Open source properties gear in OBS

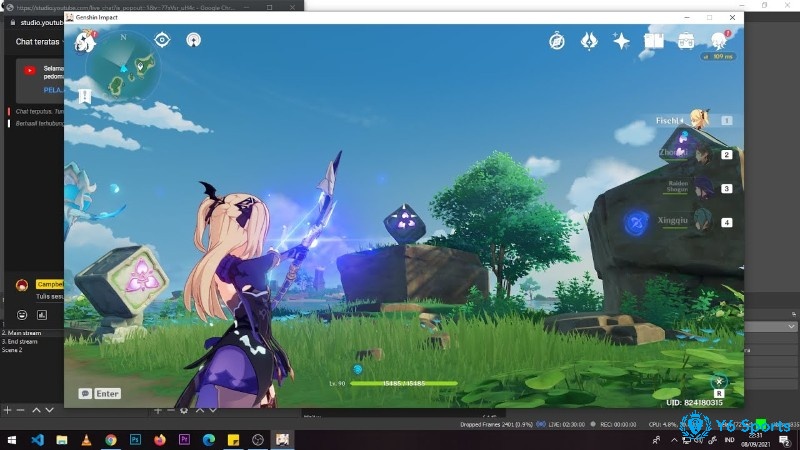pos(184,410)
